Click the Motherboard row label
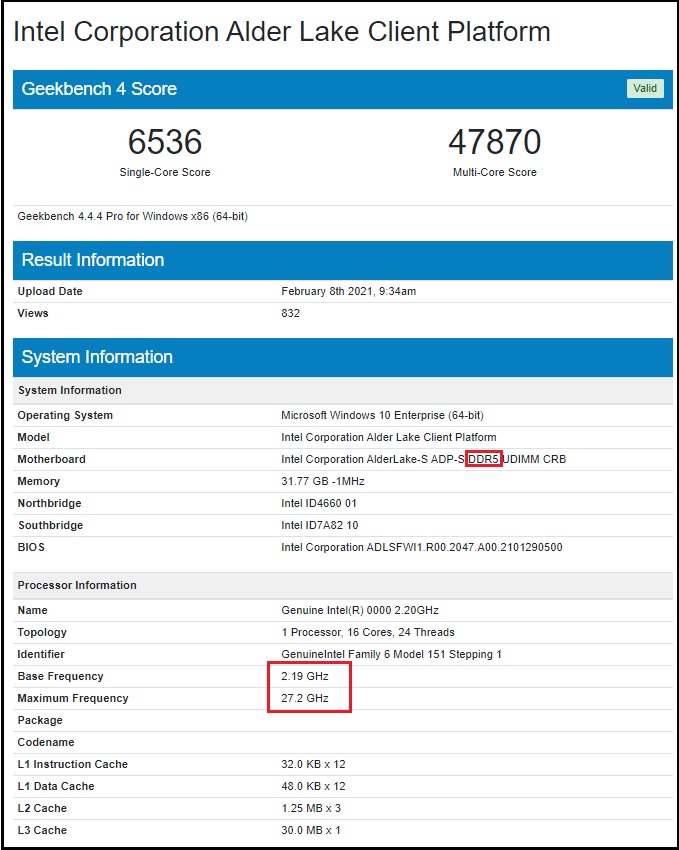 51,459
